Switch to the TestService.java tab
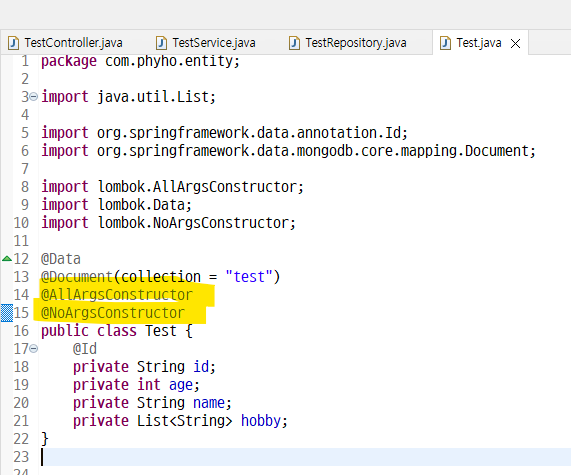Image resolution: width=571 pixels, height=475 pixels. point(206,43)
